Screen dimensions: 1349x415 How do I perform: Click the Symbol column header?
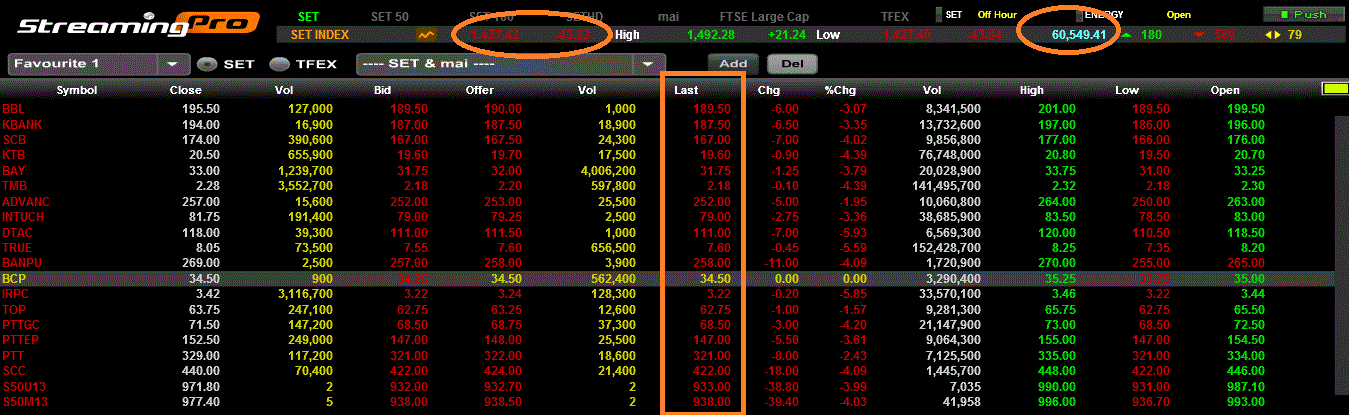point(76,90)
